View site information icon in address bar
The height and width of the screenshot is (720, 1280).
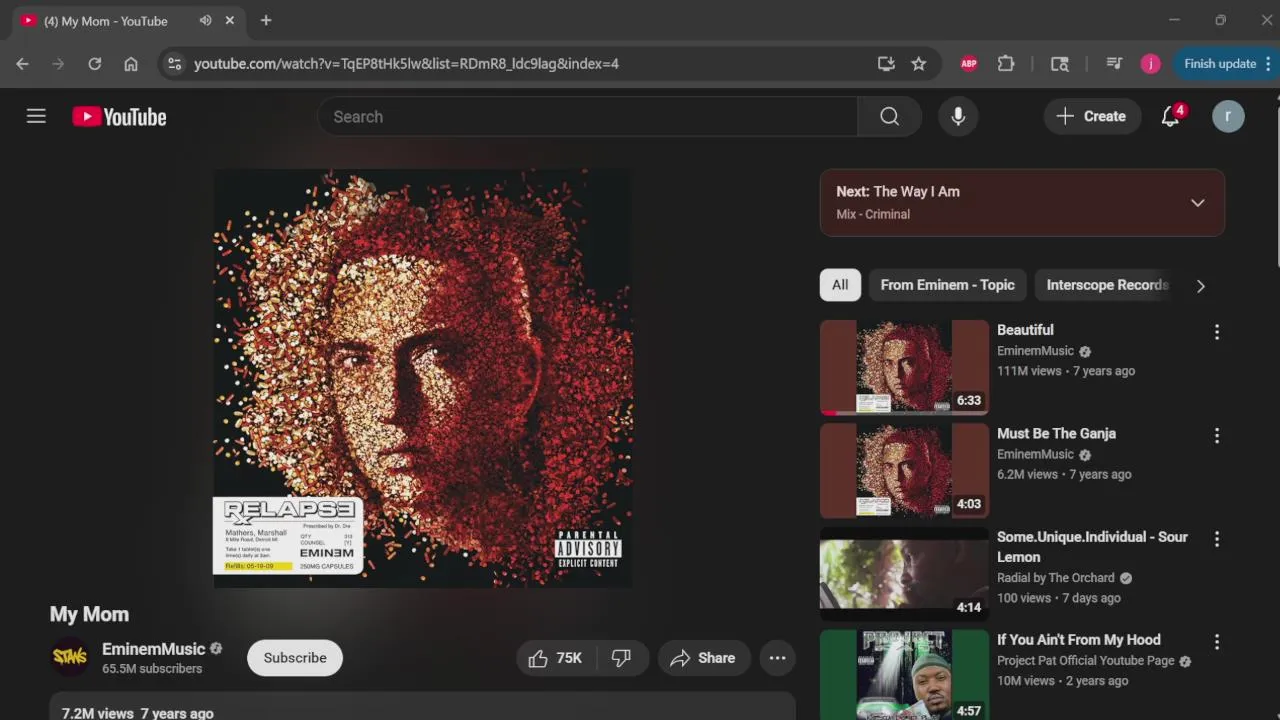tap(174, 63)
